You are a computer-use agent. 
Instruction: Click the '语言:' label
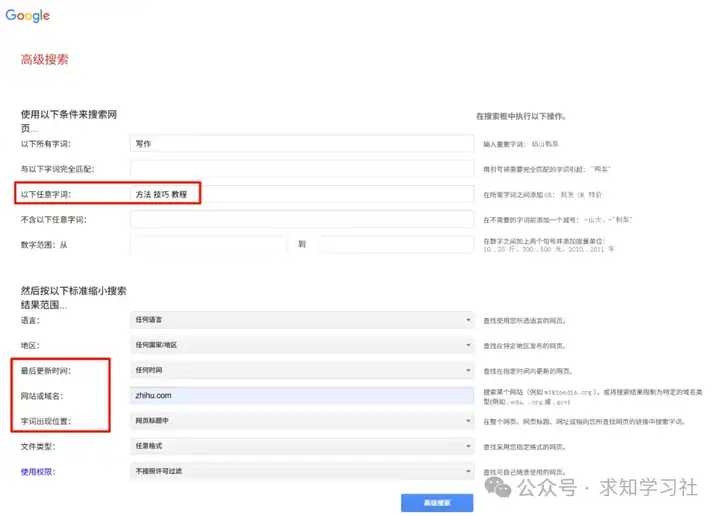(30, 320)
